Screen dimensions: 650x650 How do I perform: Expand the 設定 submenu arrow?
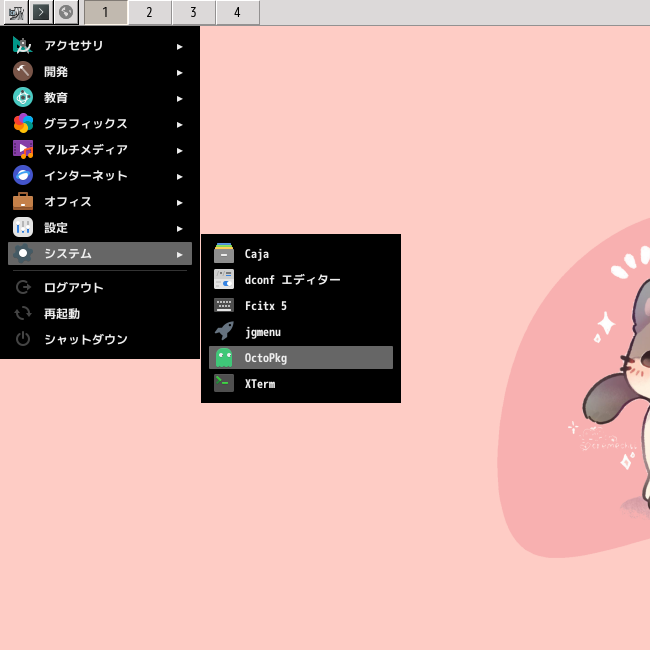pyautogui.click(x=179, y=228)
